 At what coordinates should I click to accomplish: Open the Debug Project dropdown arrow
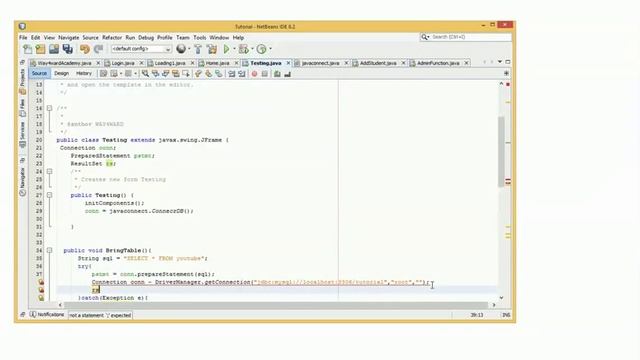(x=252, y=49)
